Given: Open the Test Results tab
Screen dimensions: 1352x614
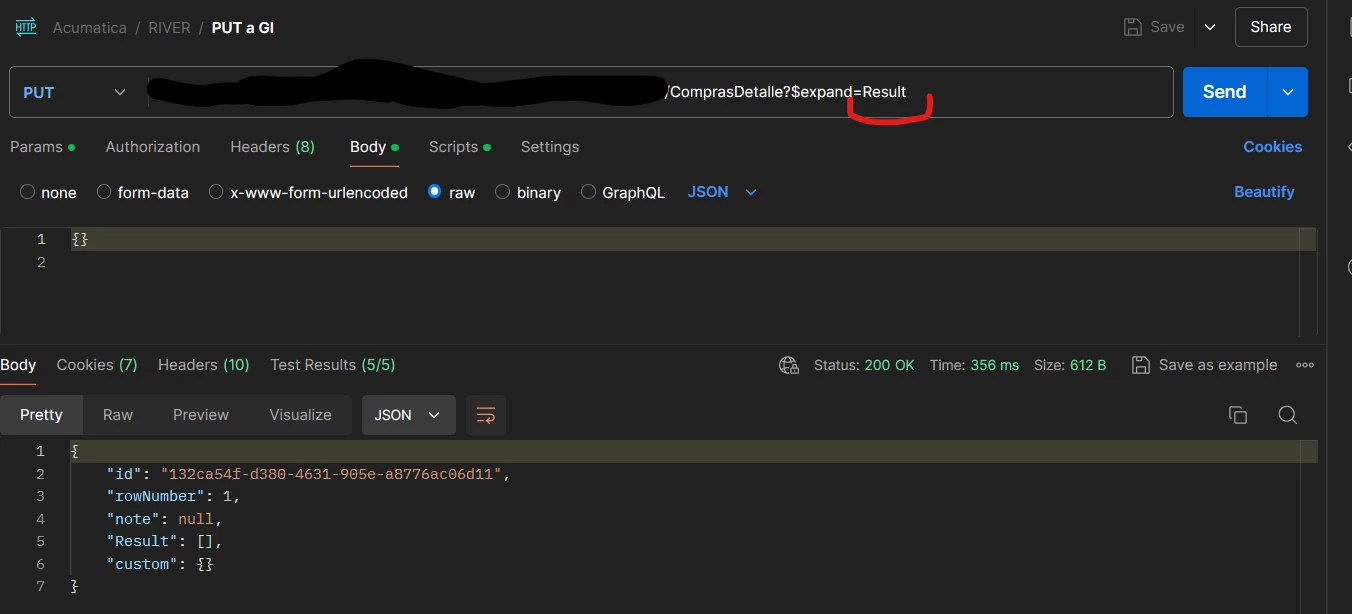Looking at the screenshot, I should click(x=332, y=365).
